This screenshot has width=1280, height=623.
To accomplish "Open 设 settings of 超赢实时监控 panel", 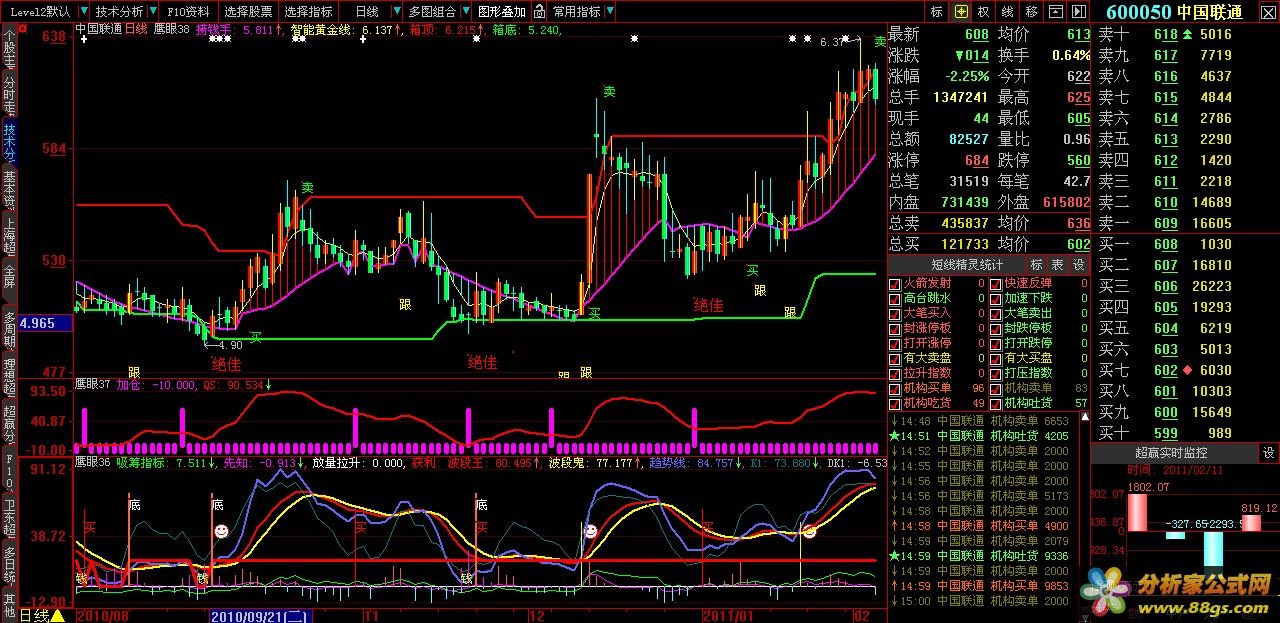I will pos(1270,453).
